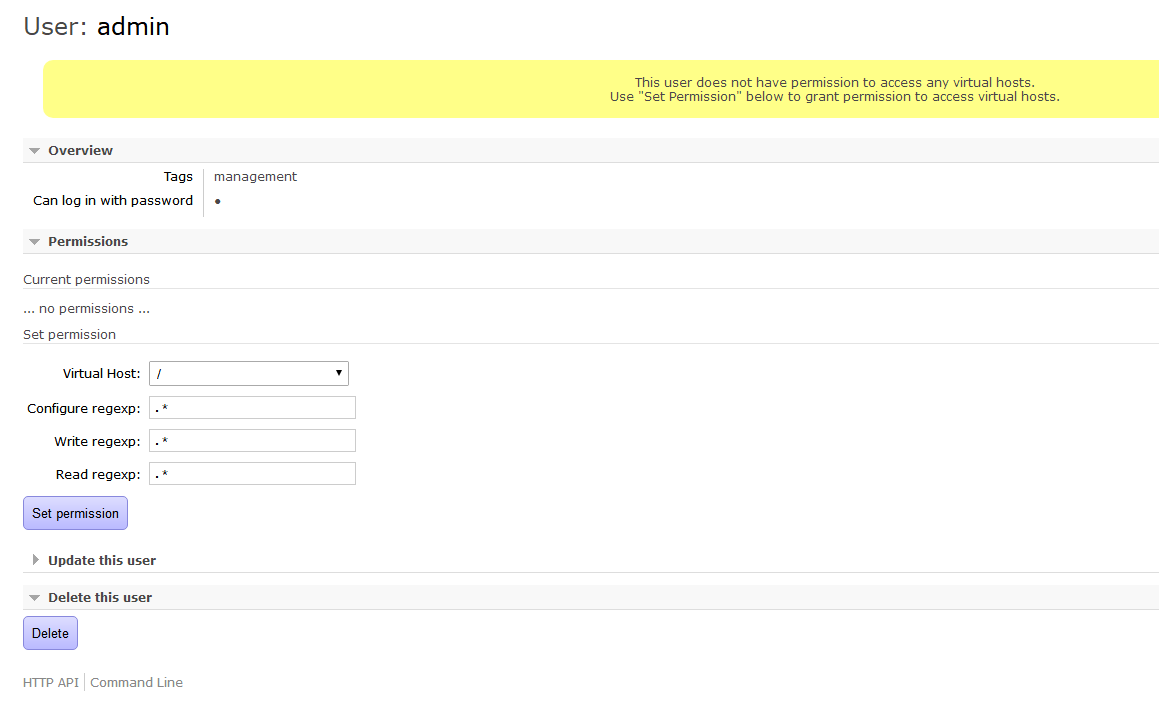Click the yellow no-permission warning banner

[x=600, y=89]
